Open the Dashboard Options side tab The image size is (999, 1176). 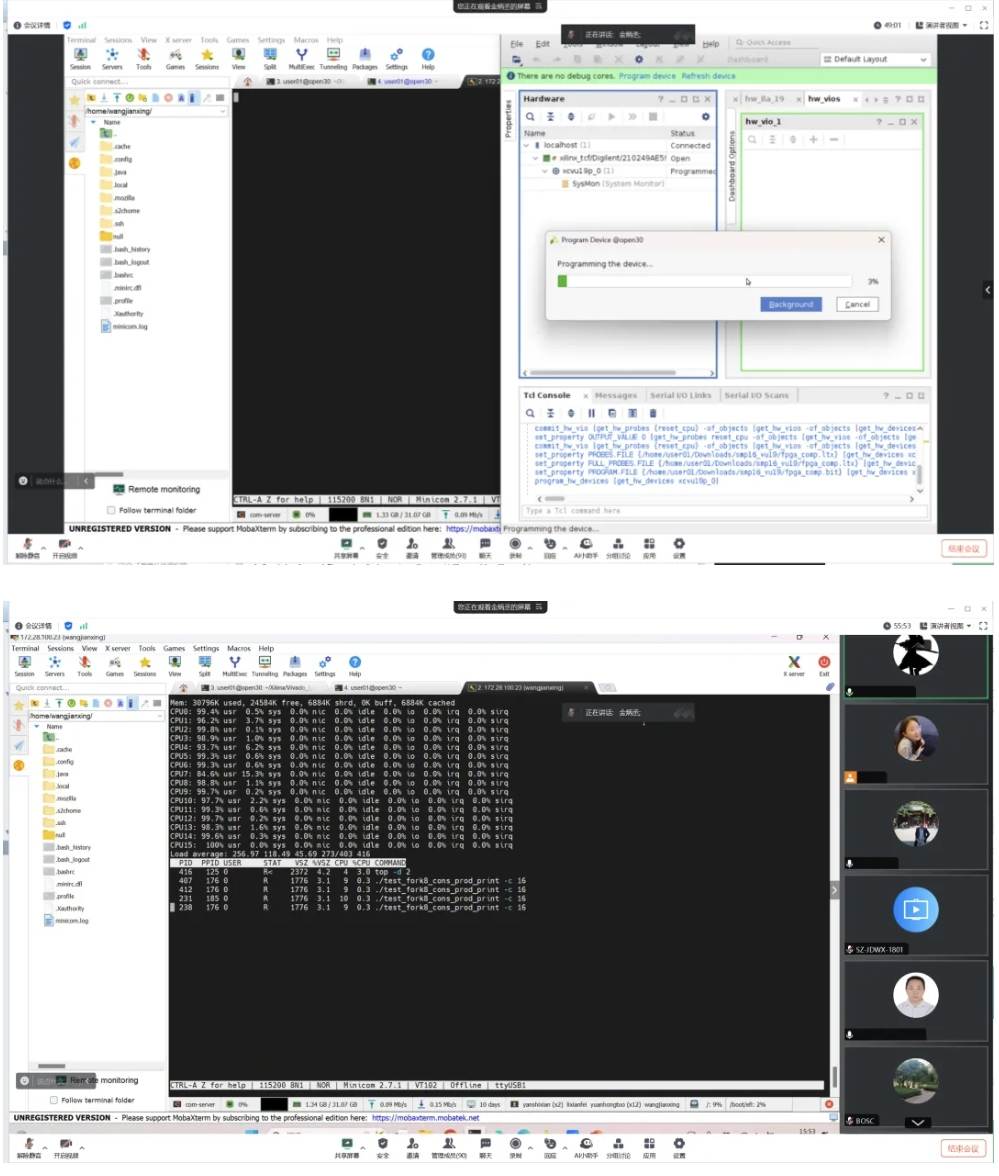732,166
